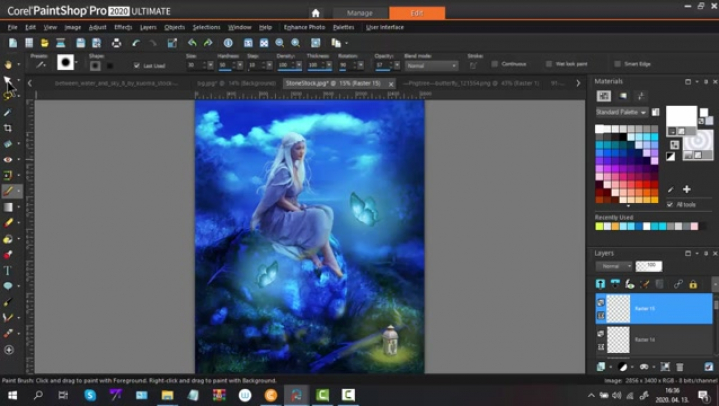This screenshot has width=719, height=406.
Task: Open the Opacity value dropdown arrow
Action: [x=397, y=66]
